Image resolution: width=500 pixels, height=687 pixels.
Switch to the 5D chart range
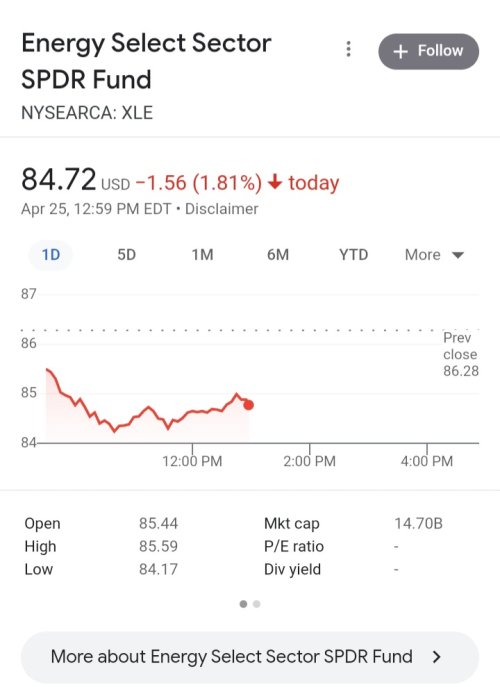pos(127,255)
